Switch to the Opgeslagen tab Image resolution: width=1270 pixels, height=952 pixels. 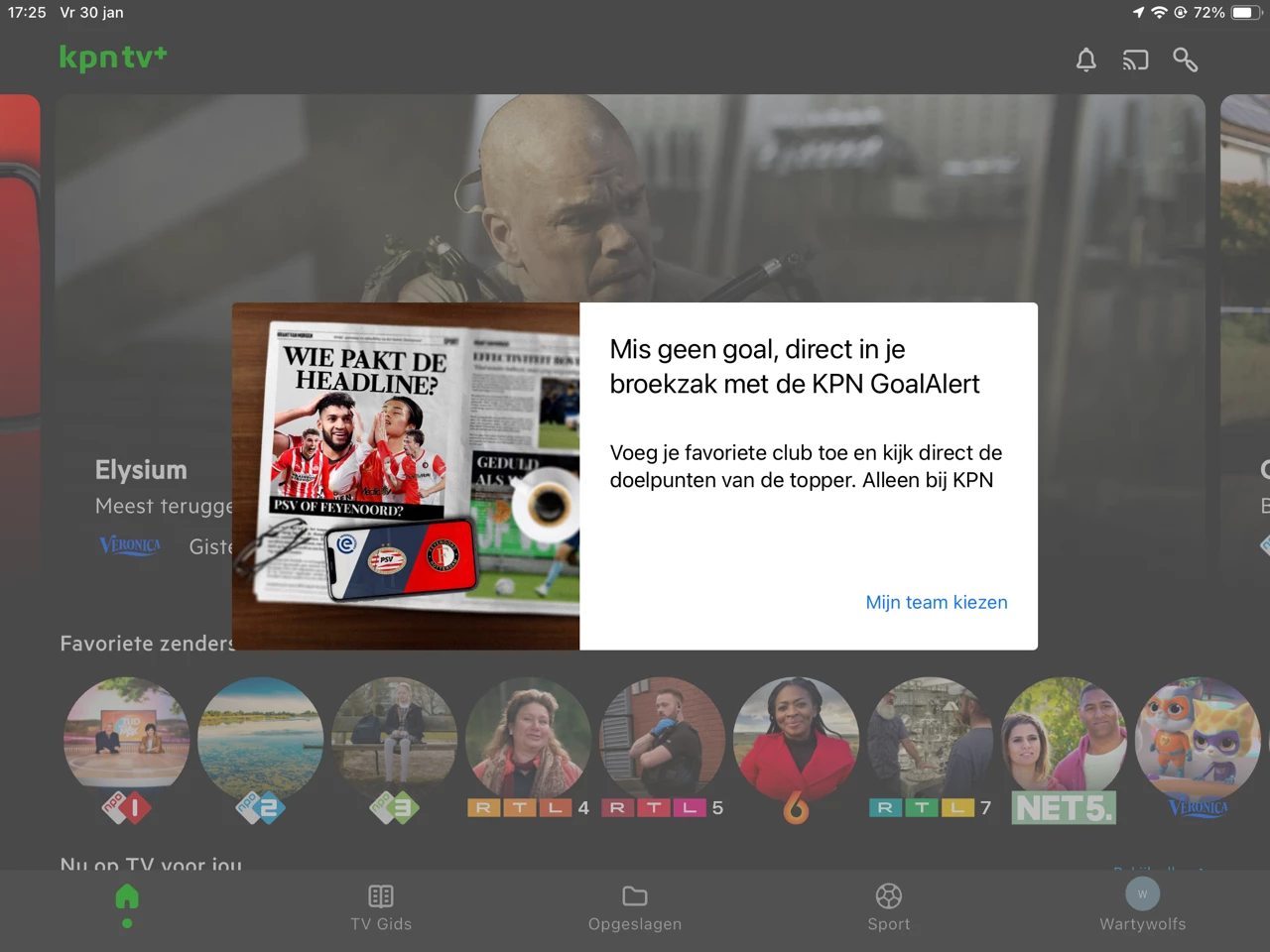coord(635,908)
